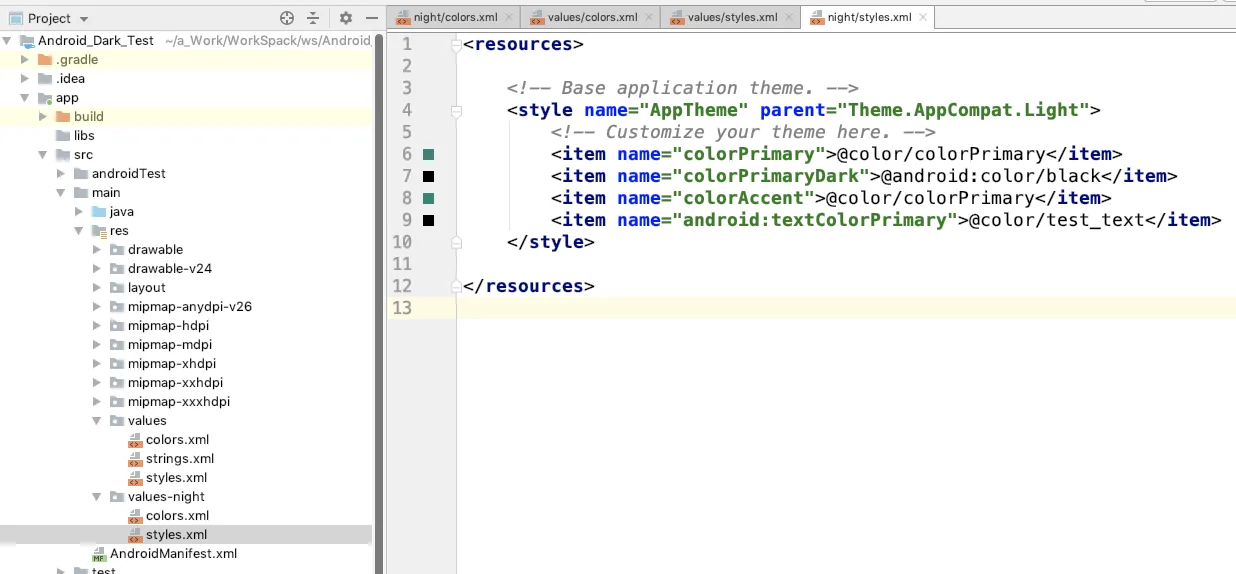Fold the style block on line 4

pyautogui.click(x=457, y=111)
